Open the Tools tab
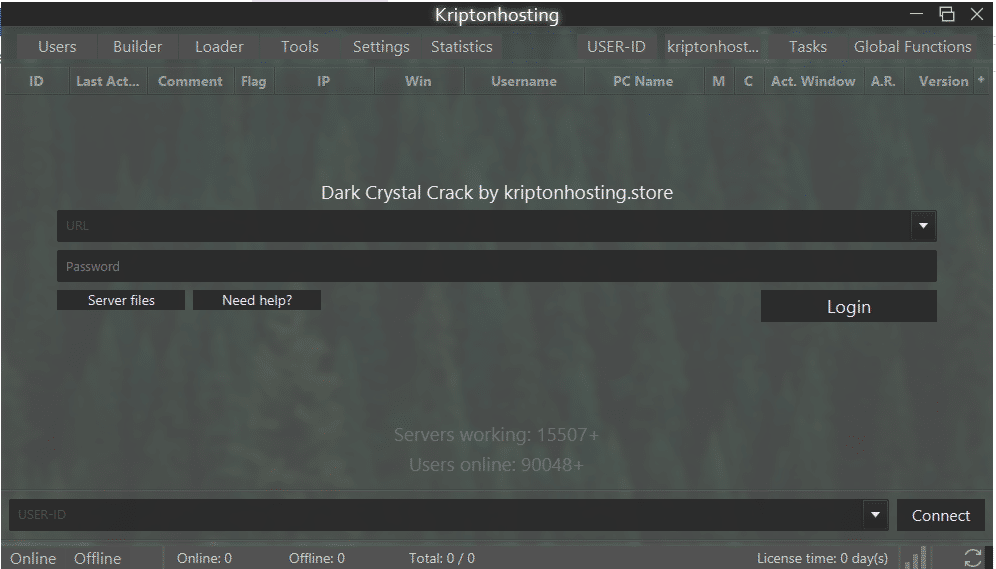 coord(300,46)
